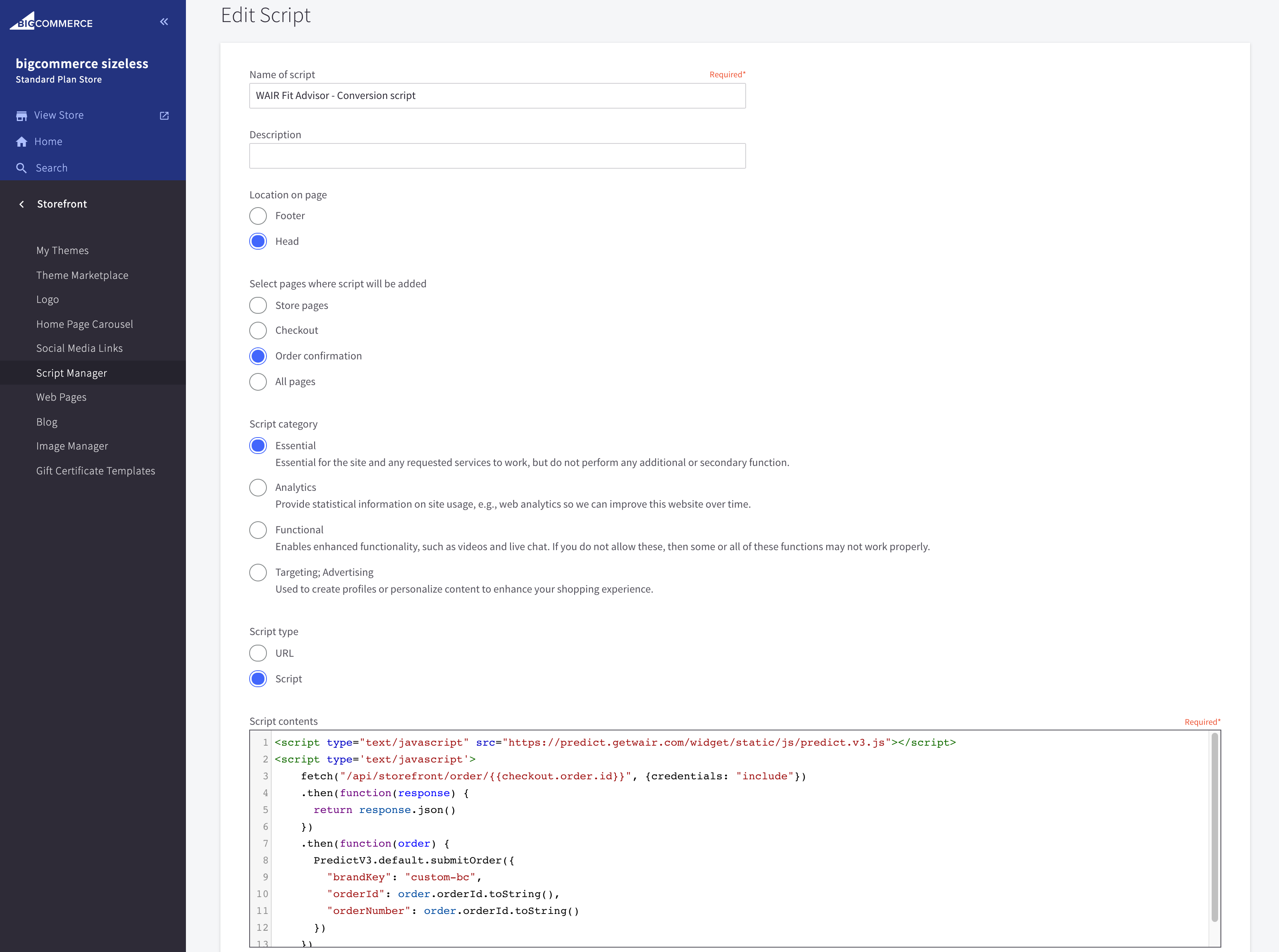Screen dimensions: 1279x952
Task: Choose Essential script category
Action: click(258, 446)
